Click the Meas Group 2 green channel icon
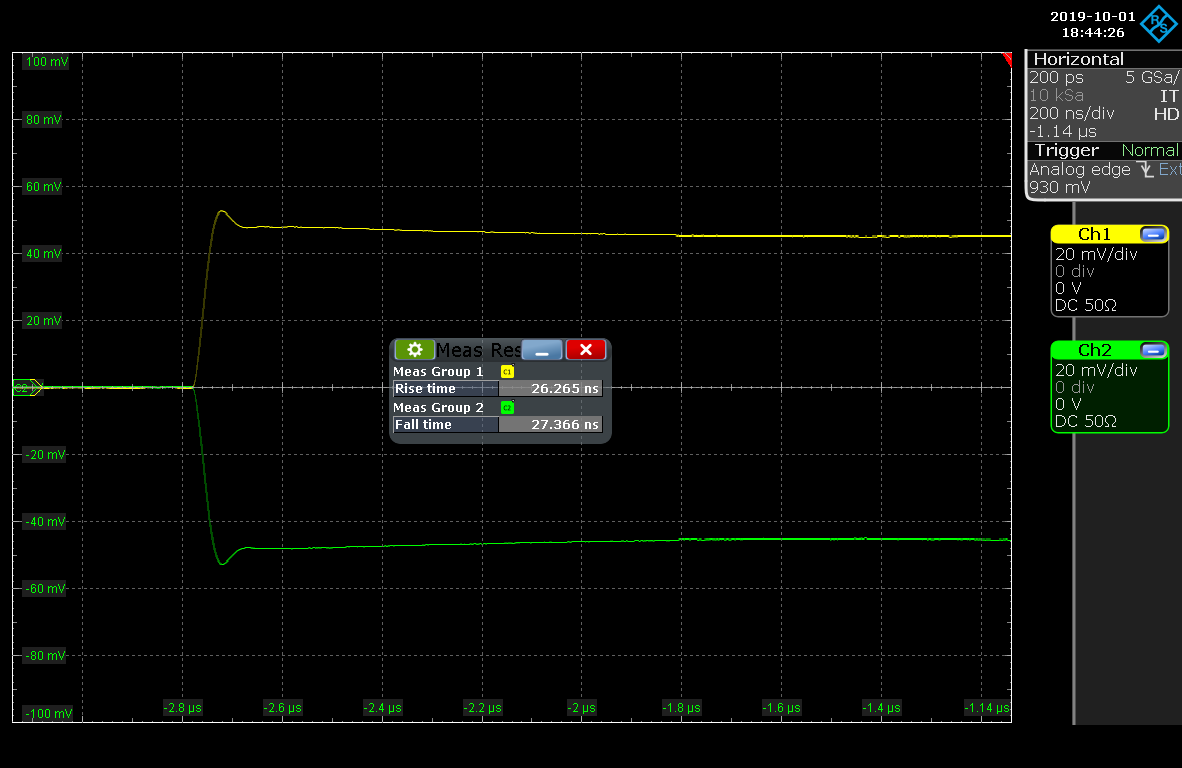This screenshot has height=768, width=1182. click(x=507, y=408)
